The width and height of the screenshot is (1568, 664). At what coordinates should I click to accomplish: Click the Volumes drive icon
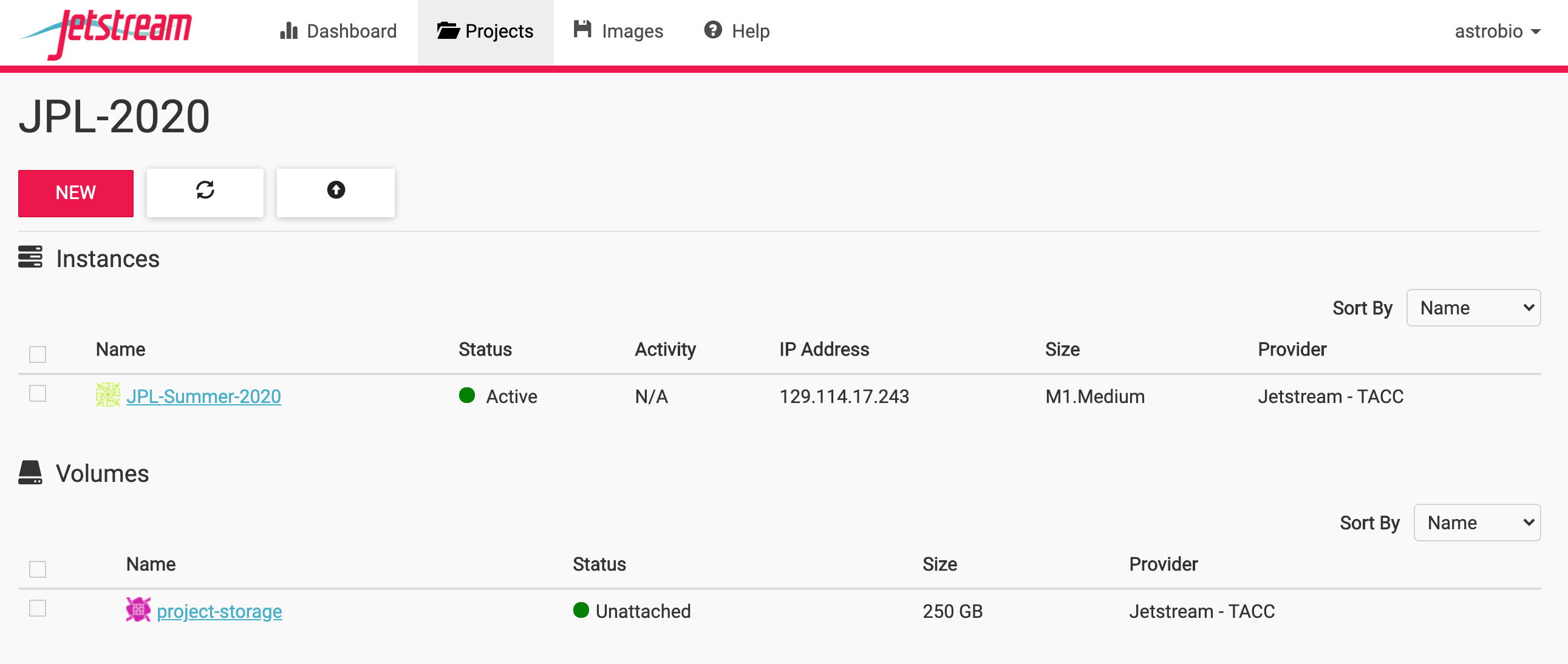tap(30, 473)
